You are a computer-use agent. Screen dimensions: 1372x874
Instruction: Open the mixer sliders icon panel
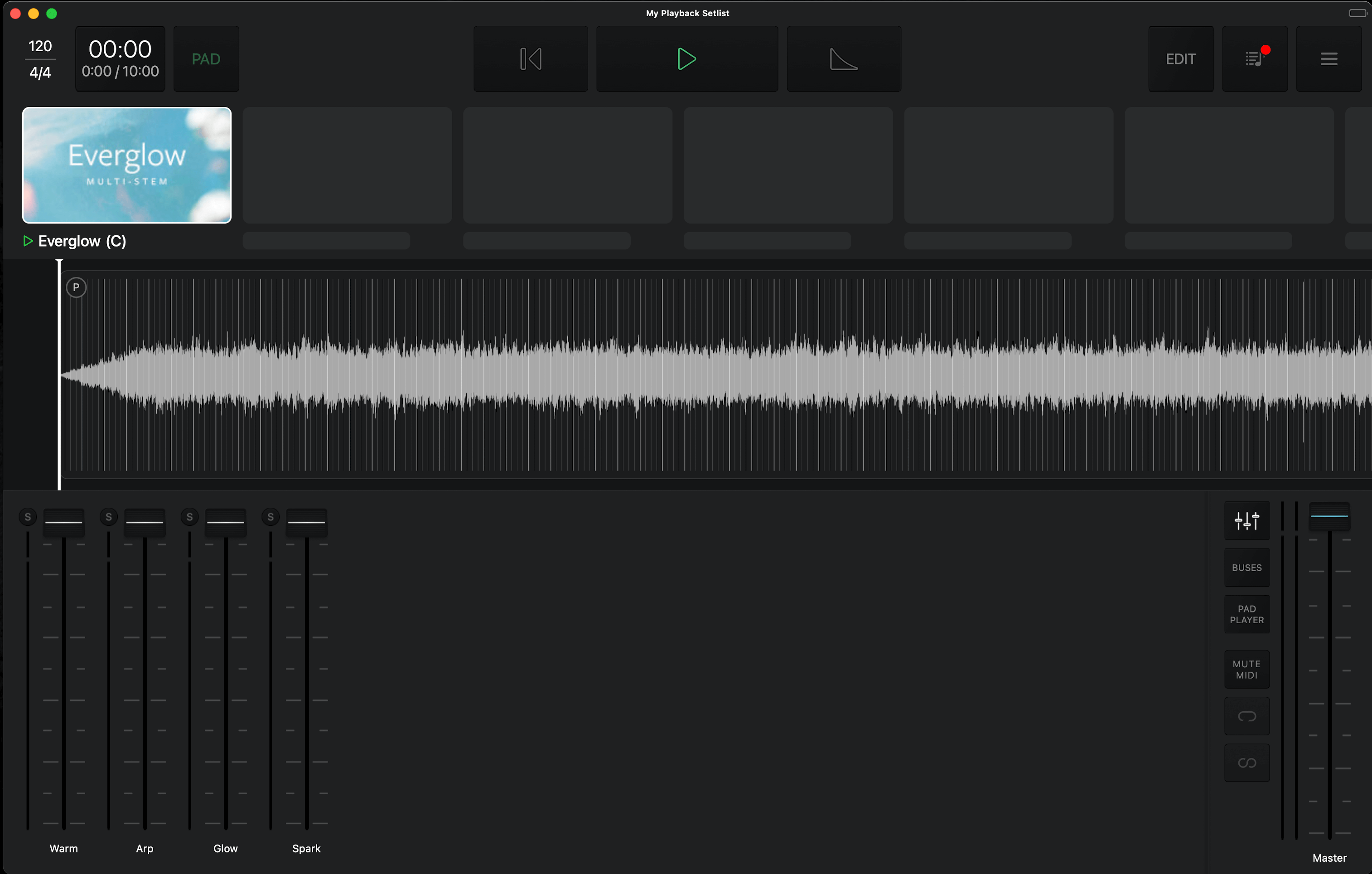(x=1246, y=520)
